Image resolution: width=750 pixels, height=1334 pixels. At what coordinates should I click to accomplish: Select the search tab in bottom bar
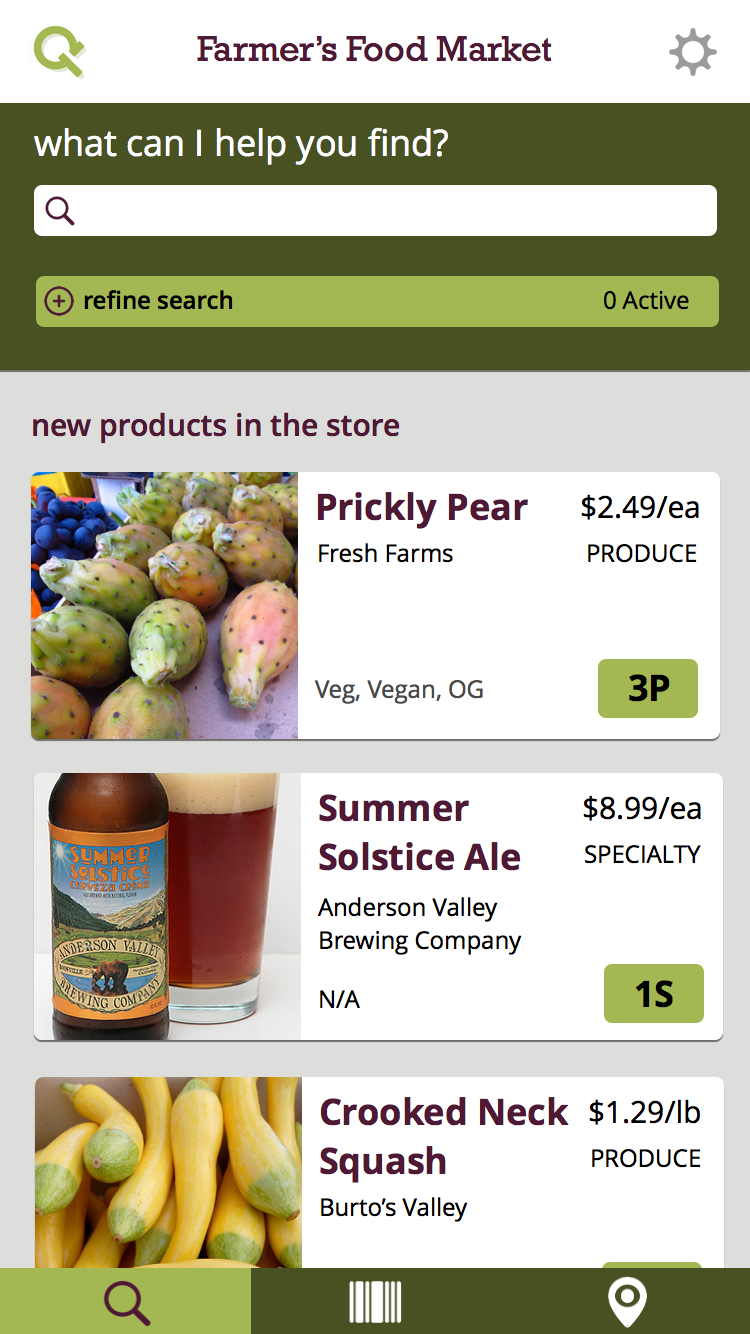126,1302
